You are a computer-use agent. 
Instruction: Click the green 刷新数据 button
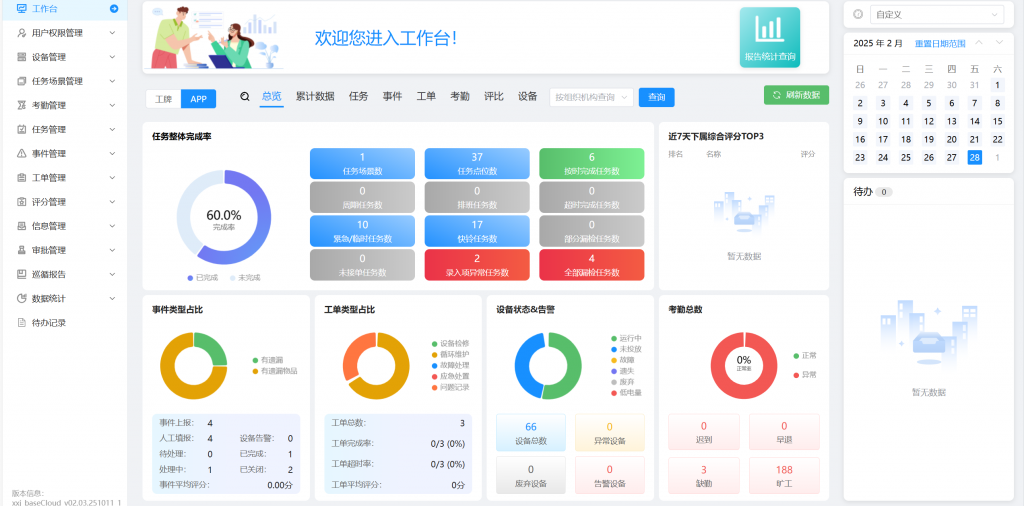[x=796, y=95]
